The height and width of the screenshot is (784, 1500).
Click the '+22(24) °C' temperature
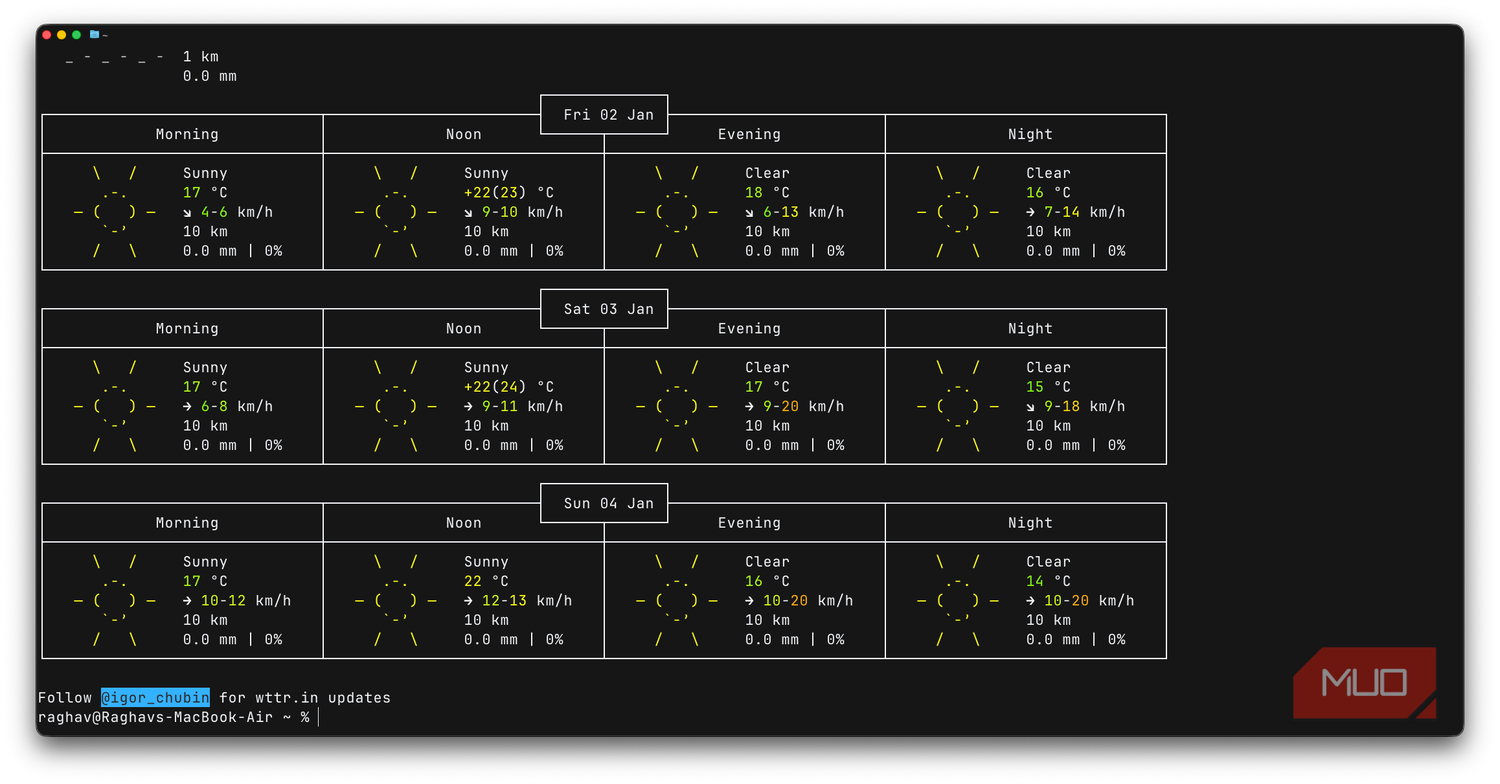pyautogui.click(x=509, y=386)
